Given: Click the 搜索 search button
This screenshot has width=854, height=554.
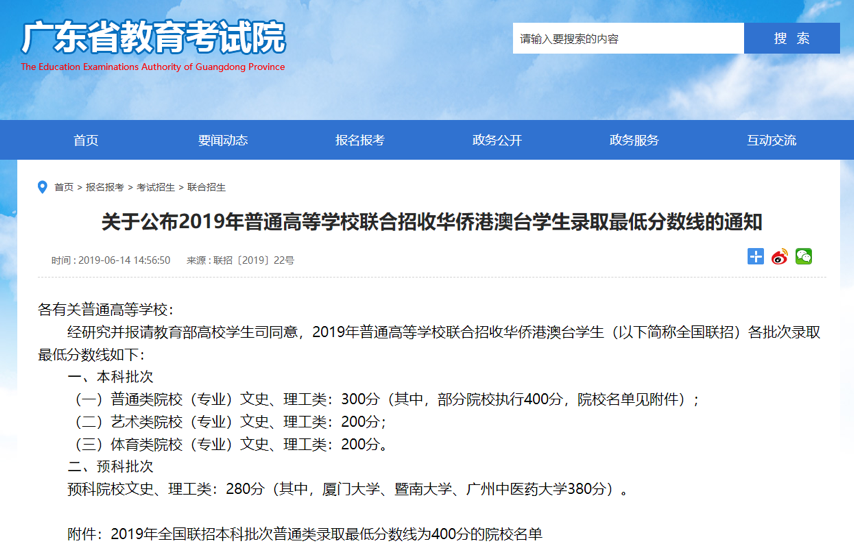Looking at the screenshot, I should coord(791,38).
